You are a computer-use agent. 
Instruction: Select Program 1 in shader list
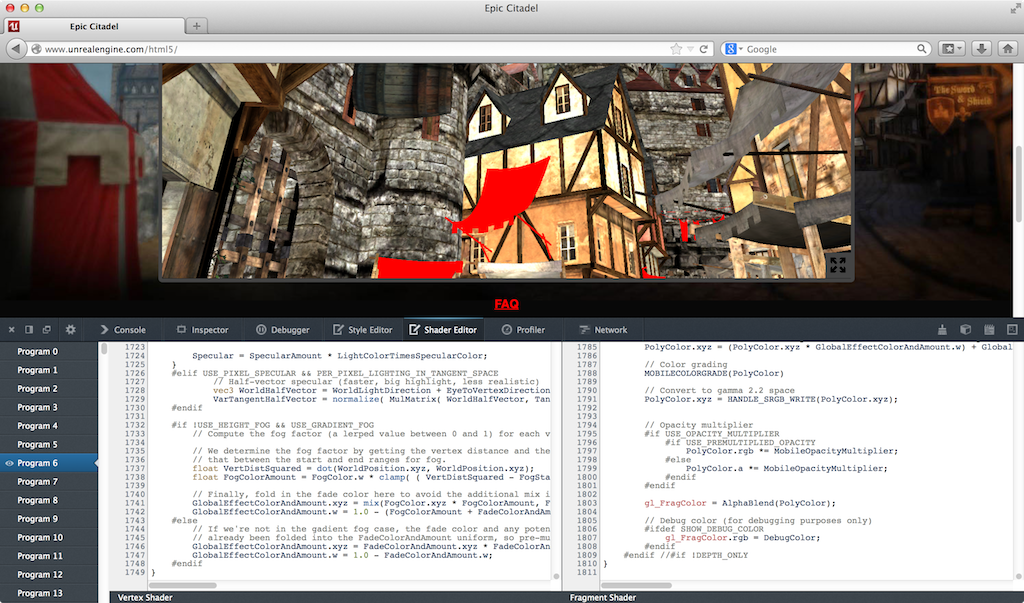click(49, 370)
